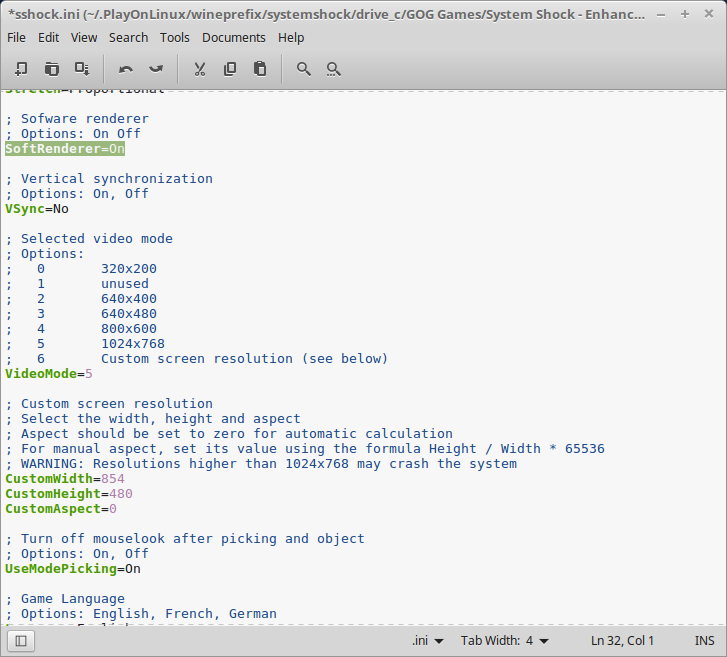This screenshot has width=727, height=657.
Task: Click the UseModePicking=On line
Action: click(73, 569)
